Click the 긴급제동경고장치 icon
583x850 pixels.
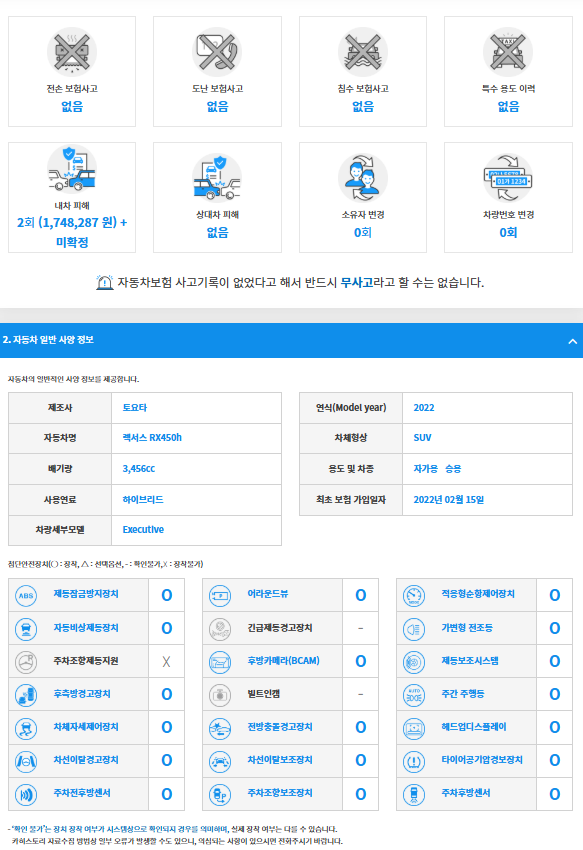point(220,629)
